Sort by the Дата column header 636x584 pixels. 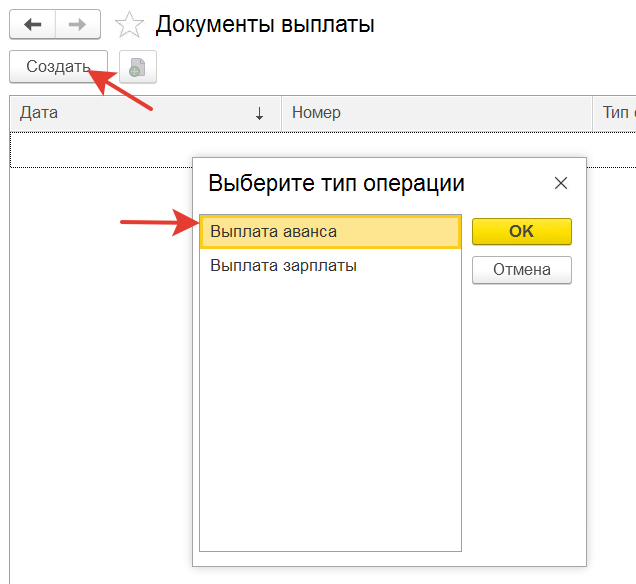click(145, 113)
